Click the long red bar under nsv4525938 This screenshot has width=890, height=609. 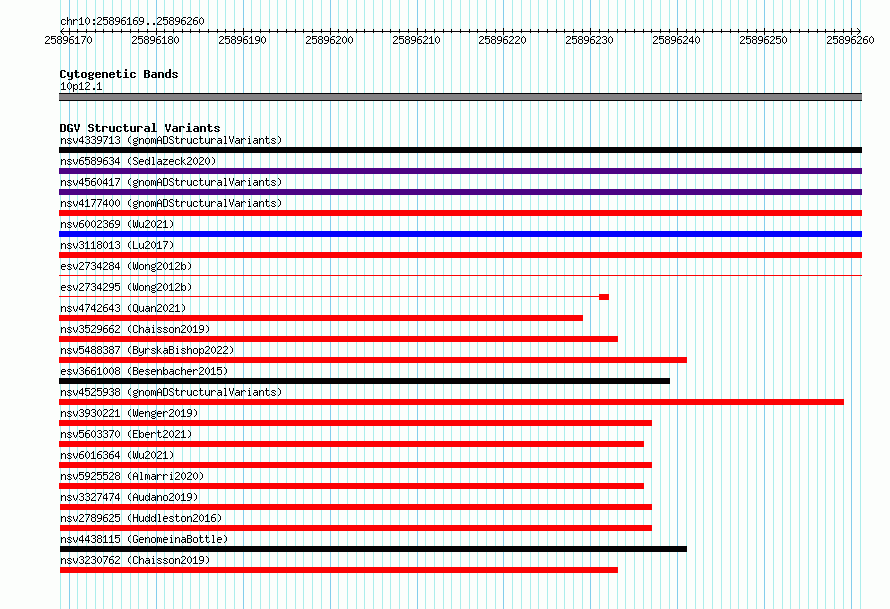coord(451,402)
